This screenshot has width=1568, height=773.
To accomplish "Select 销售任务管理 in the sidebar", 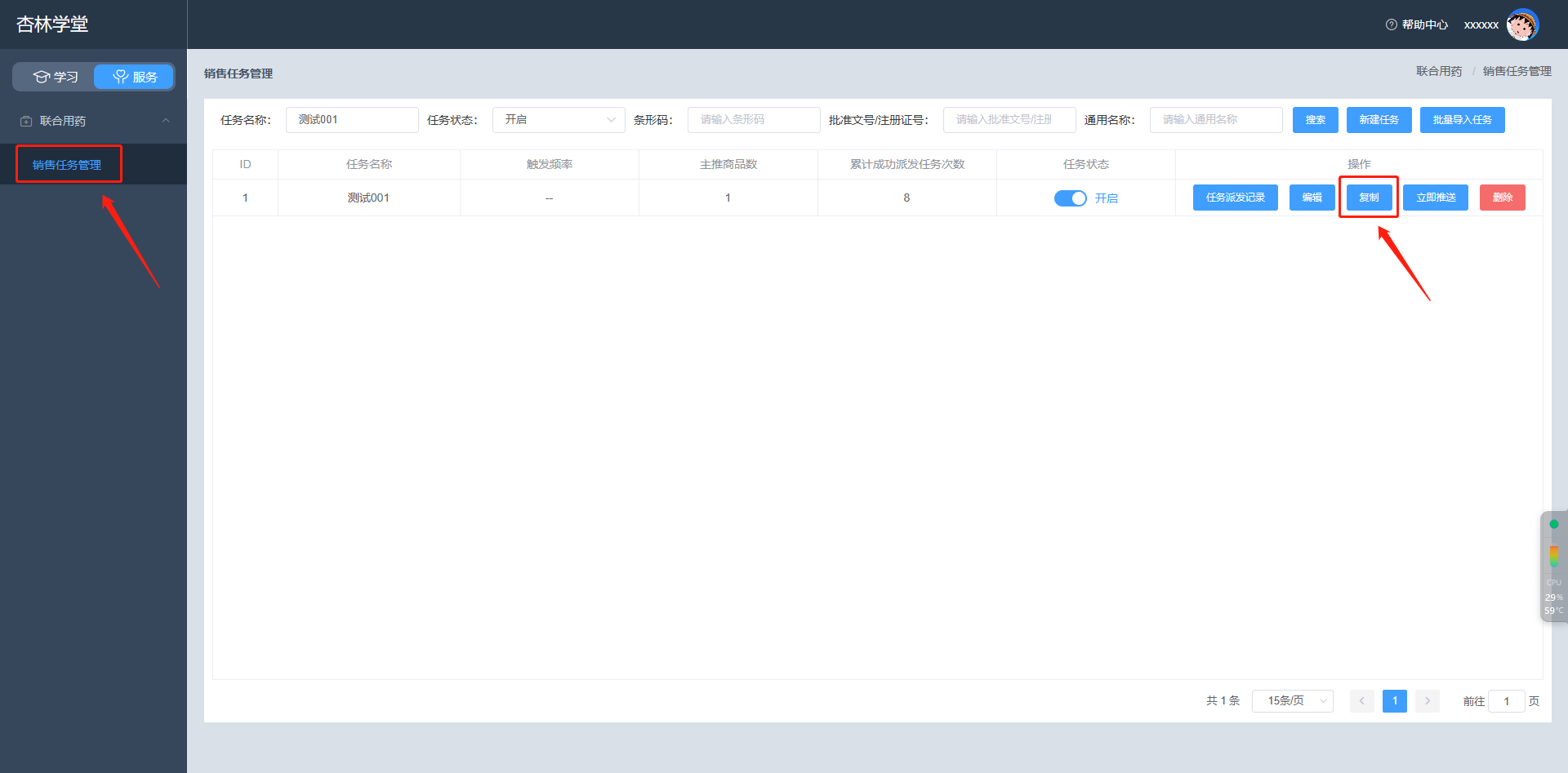I will pos(67,165).
